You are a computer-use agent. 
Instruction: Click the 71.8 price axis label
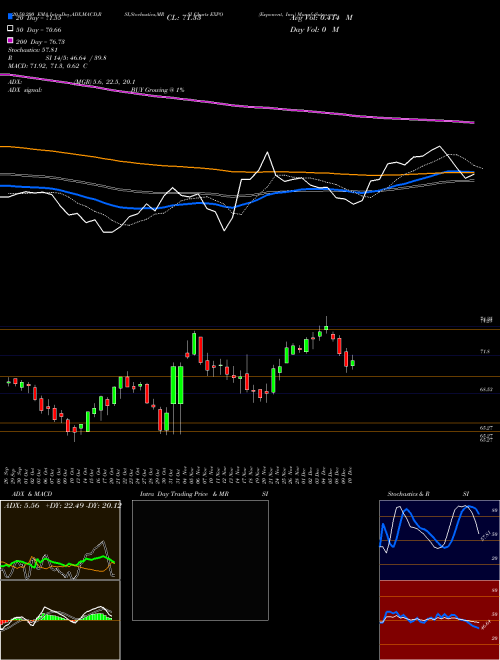click(484, 351)
